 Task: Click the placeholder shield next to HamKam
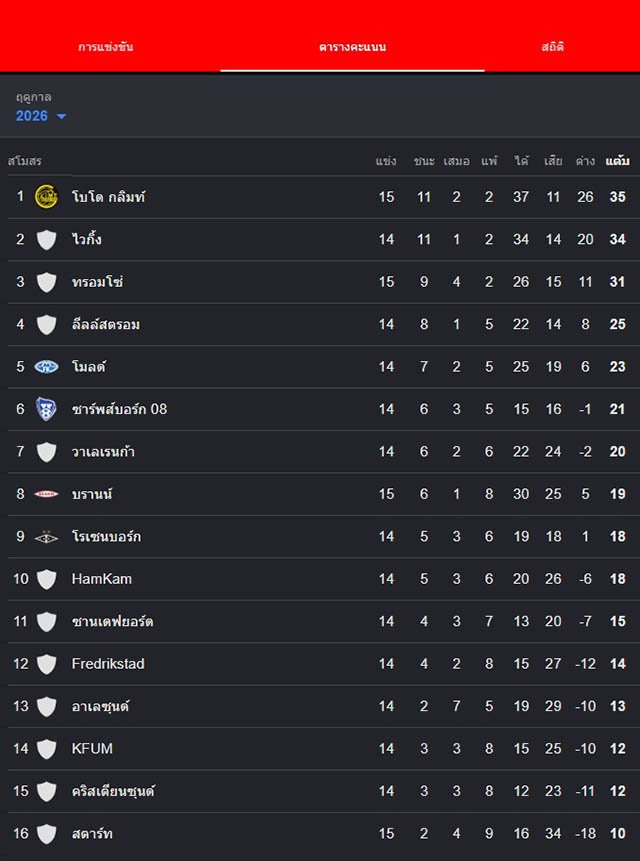click(x=46, y=579)
